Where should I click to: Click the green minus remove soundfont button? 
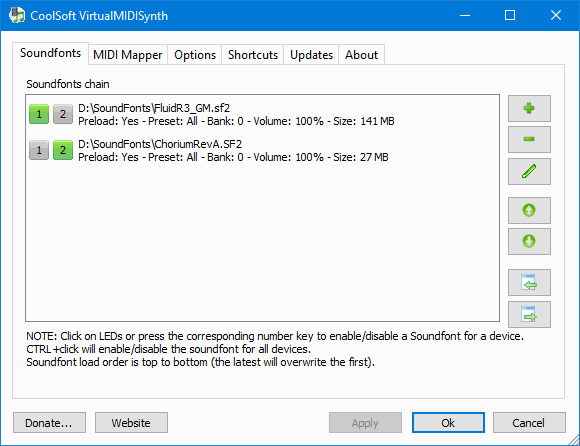tap(529, 139)
